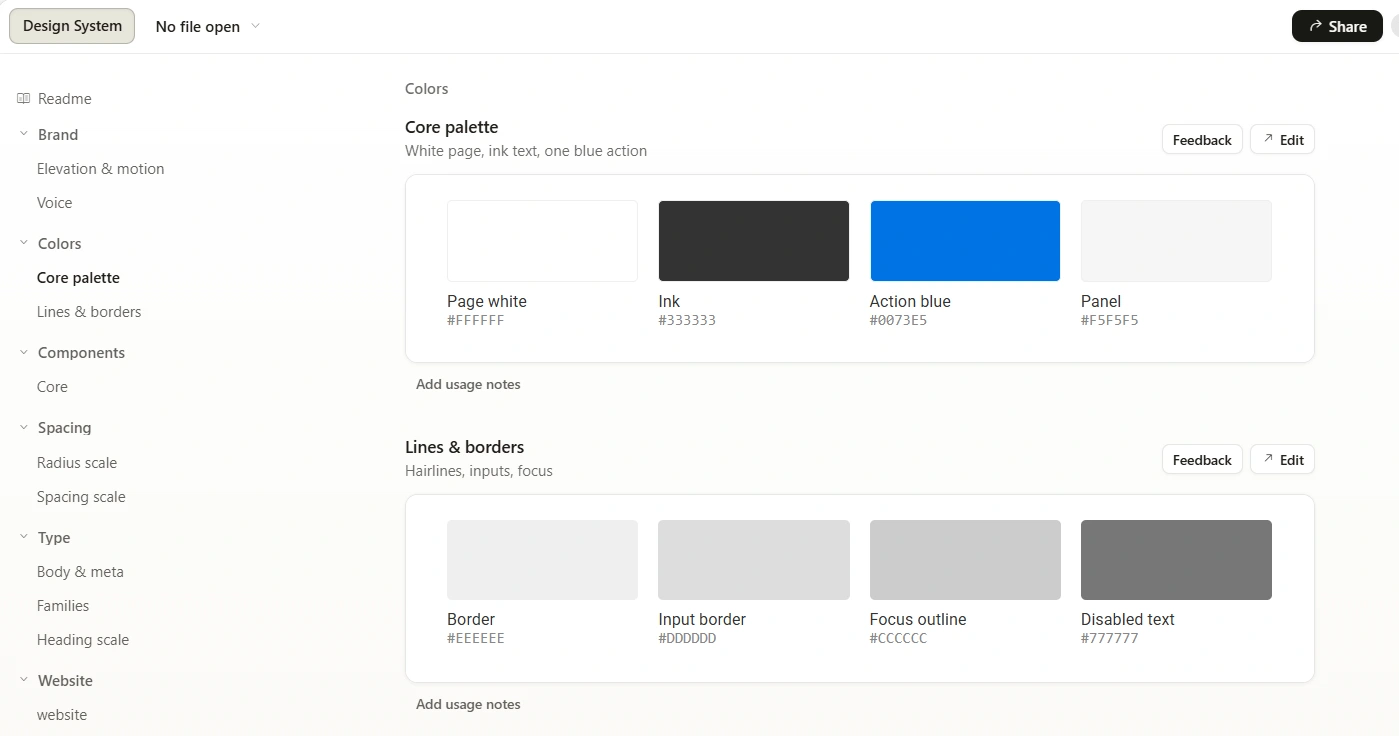Click the Colors breadcrumb heading

(426, 88)
